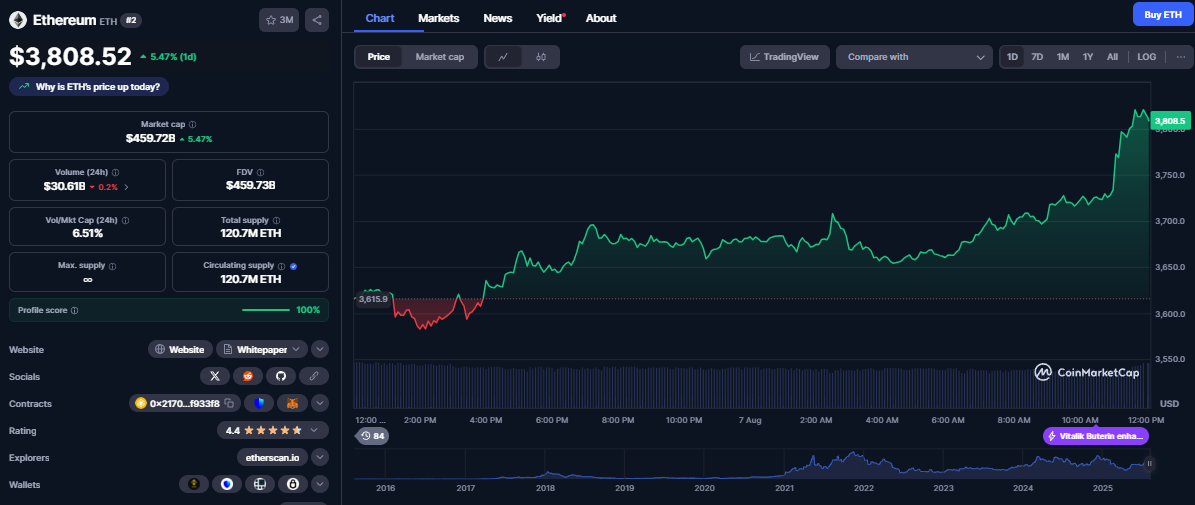
Task: Click the #2 rank badge
Action: coord(131,21)
